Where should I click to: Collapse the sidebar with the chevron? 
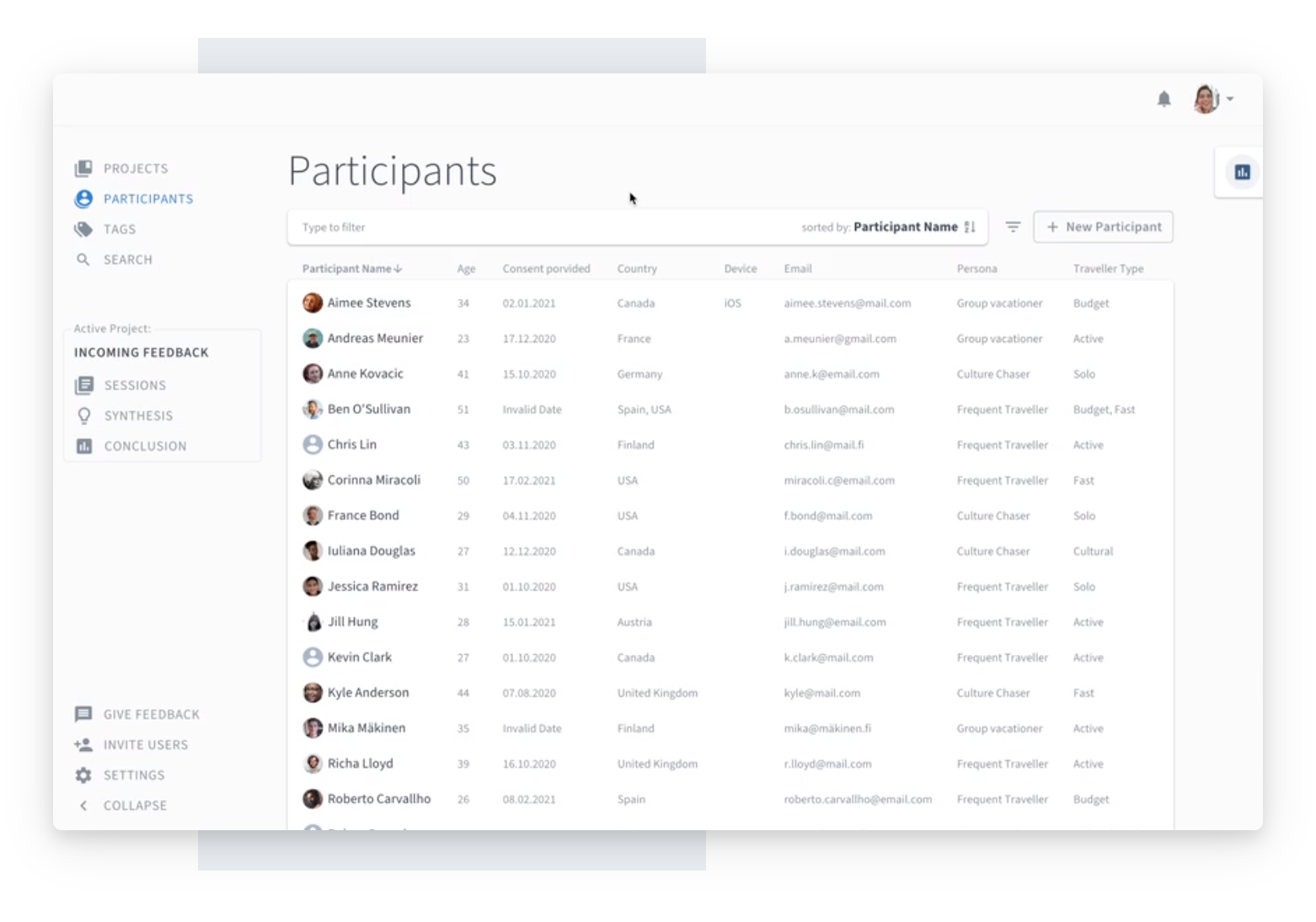point(83,806)
